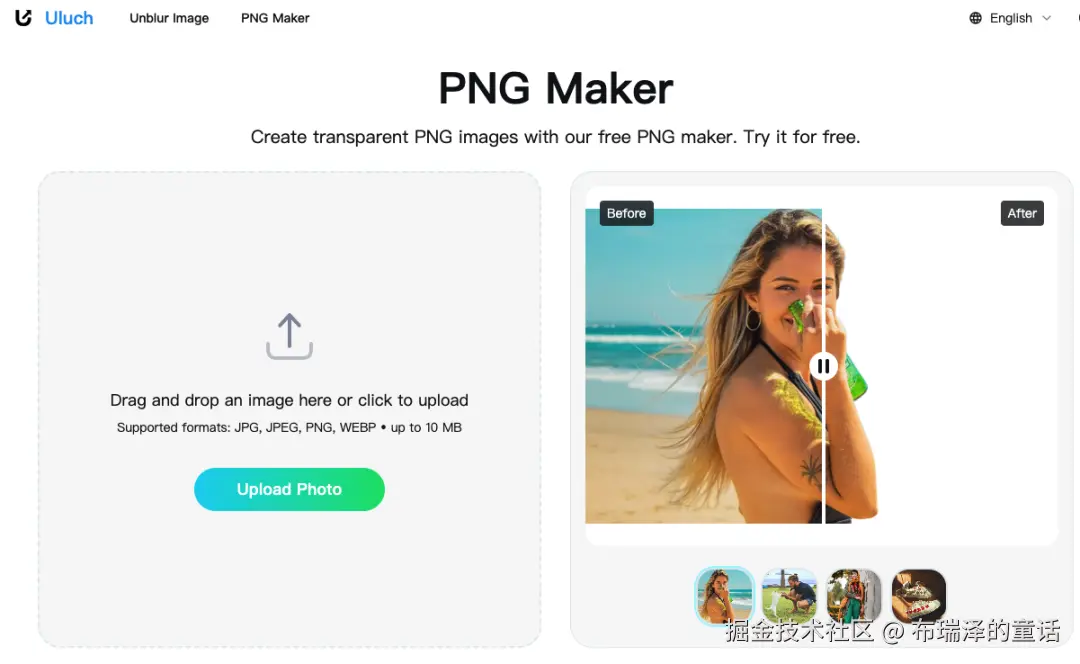Screen dimensions: 1080x664
Task: Select the third sample photo thumbnail
Action: [x=853, y=596]
